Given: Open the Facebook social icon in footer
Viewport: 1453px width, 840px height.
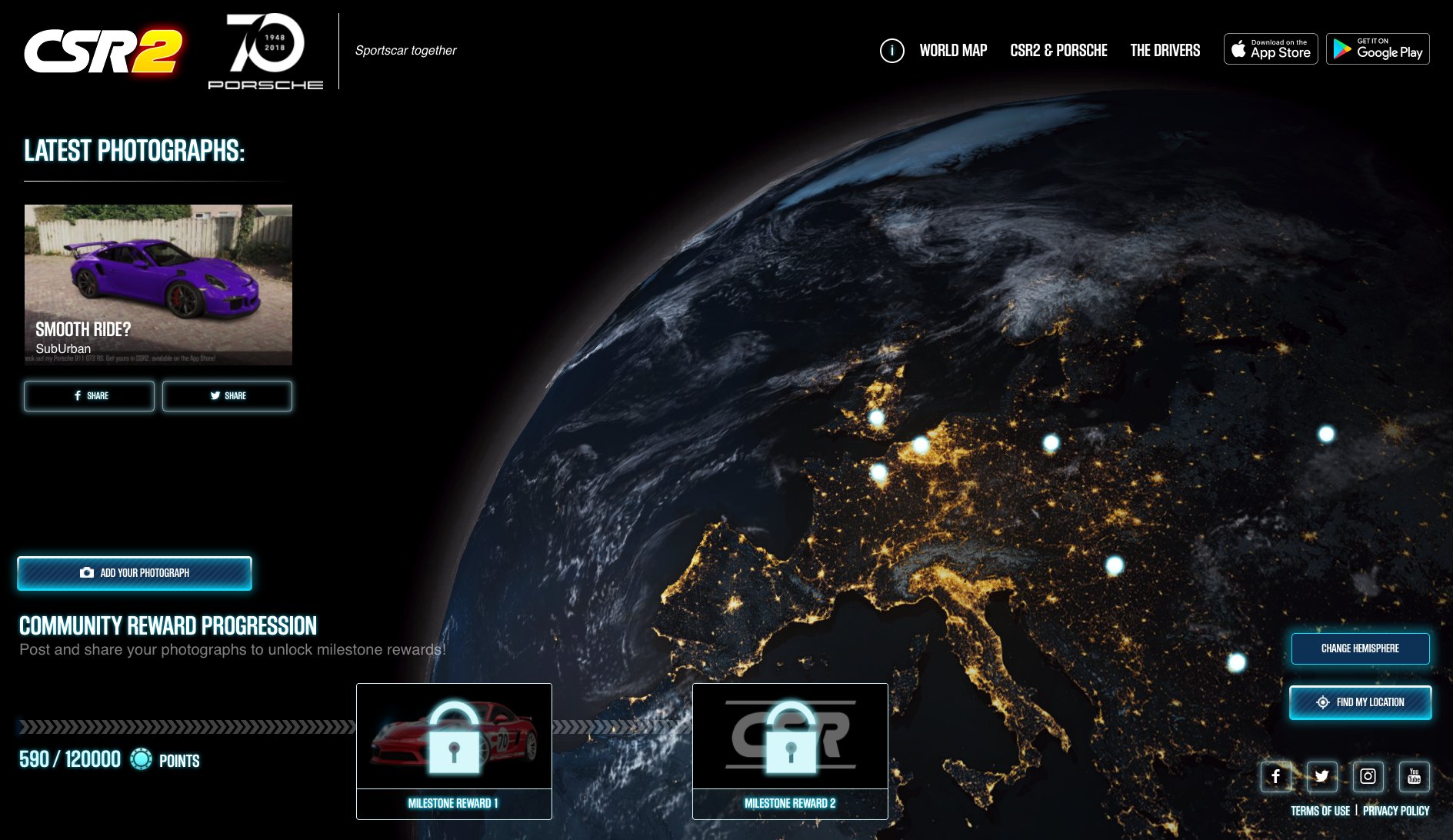Looking at the screenshot, I should [x=1275, y=776].
